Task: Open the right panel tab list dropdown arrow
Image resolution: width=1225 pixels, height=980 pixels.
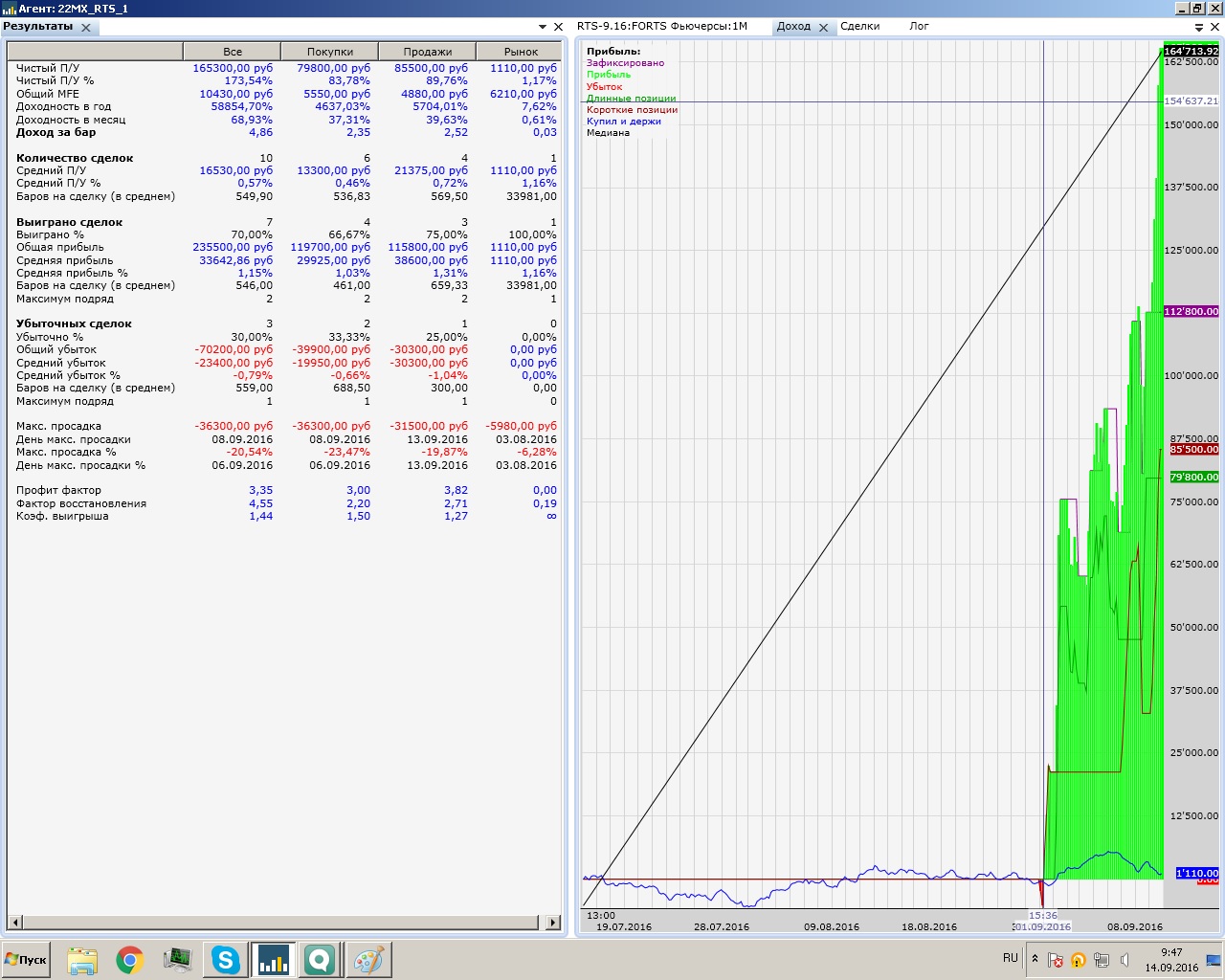Action: (x=1199, y=28)
